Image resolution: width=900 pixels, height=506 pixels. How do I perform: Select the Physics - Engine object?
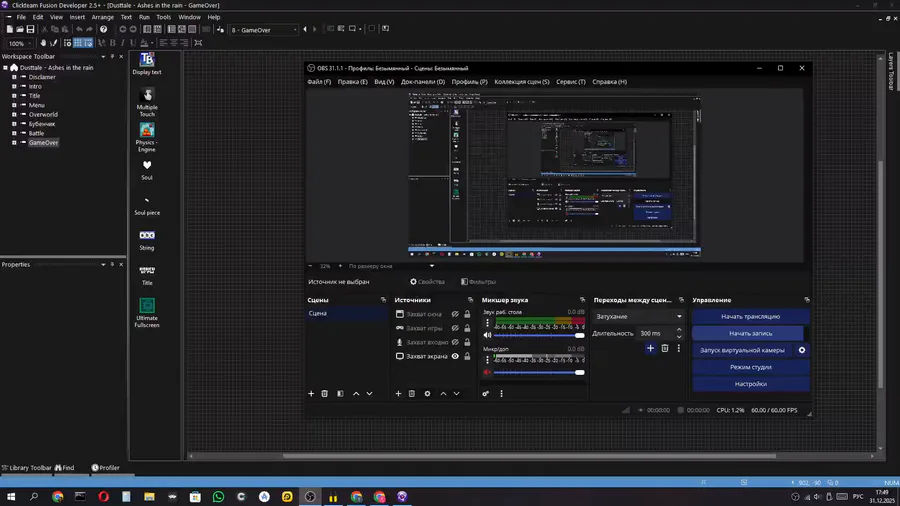point(147,137)
